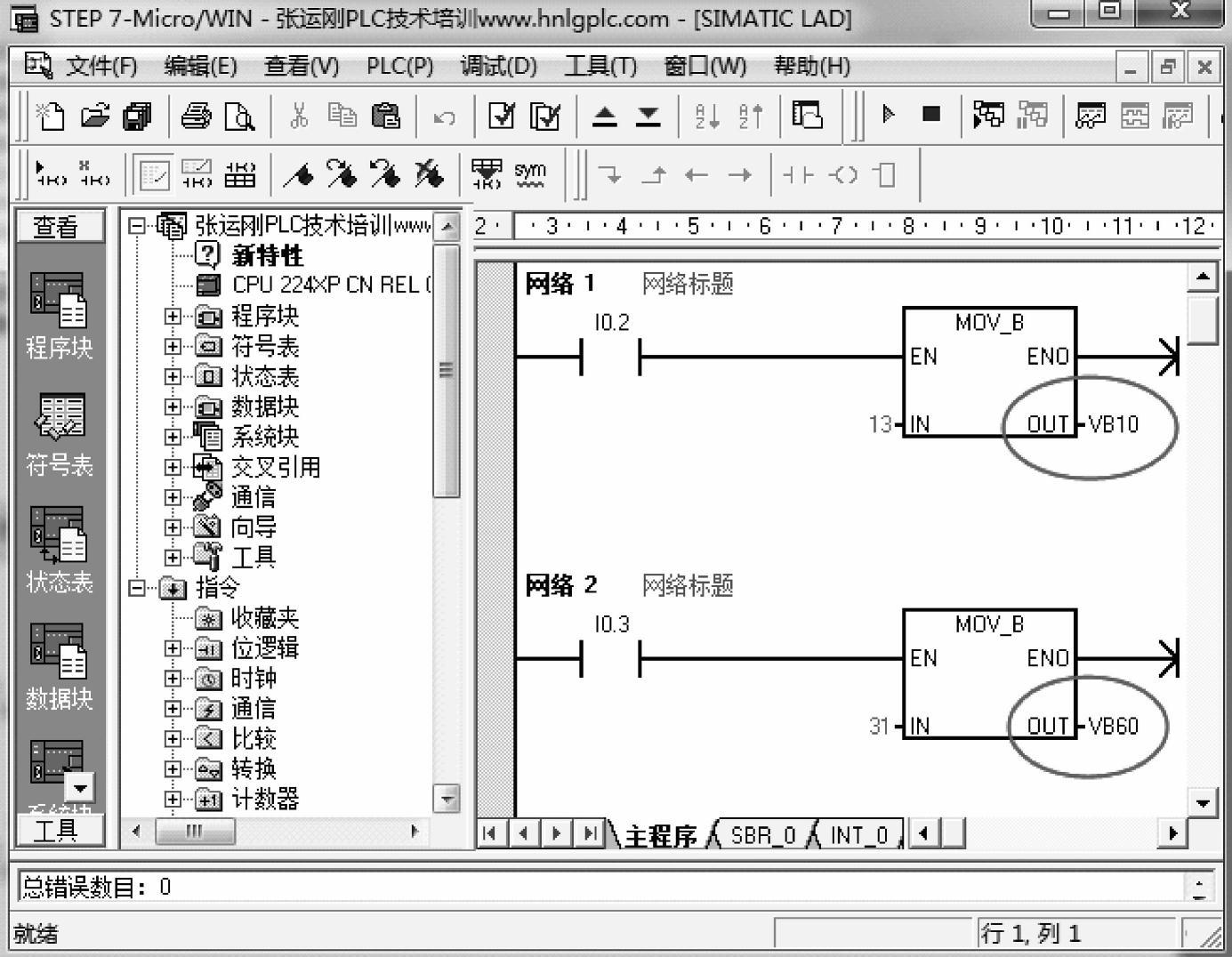The height and width of the screenshot is (957, 1232).
Task: Insert a contact from the toolbar
Action: (797, 175)
